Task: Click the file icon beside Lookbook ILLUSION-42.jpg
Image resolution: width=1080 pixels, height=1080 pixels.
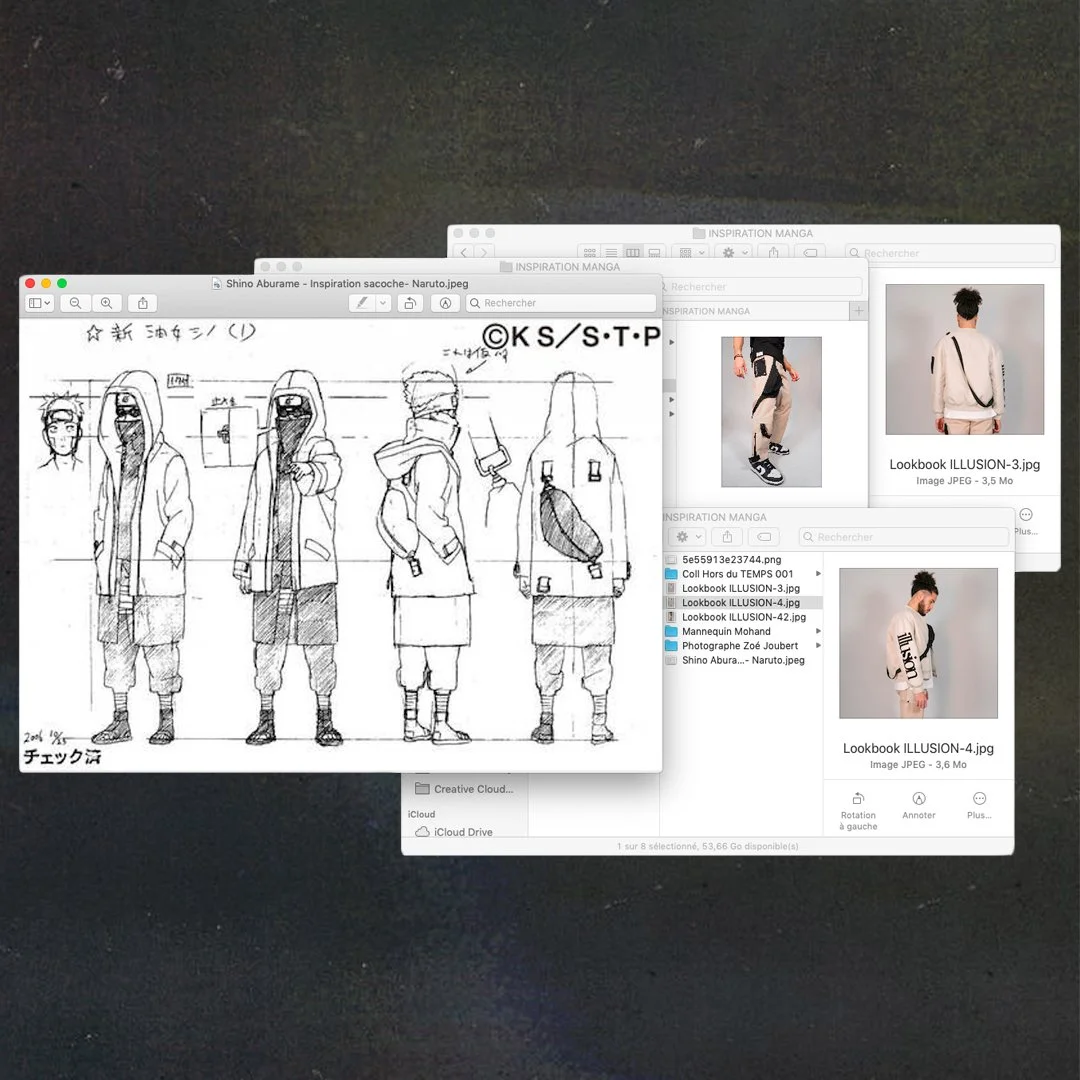Action: click(x=671, y=617)
